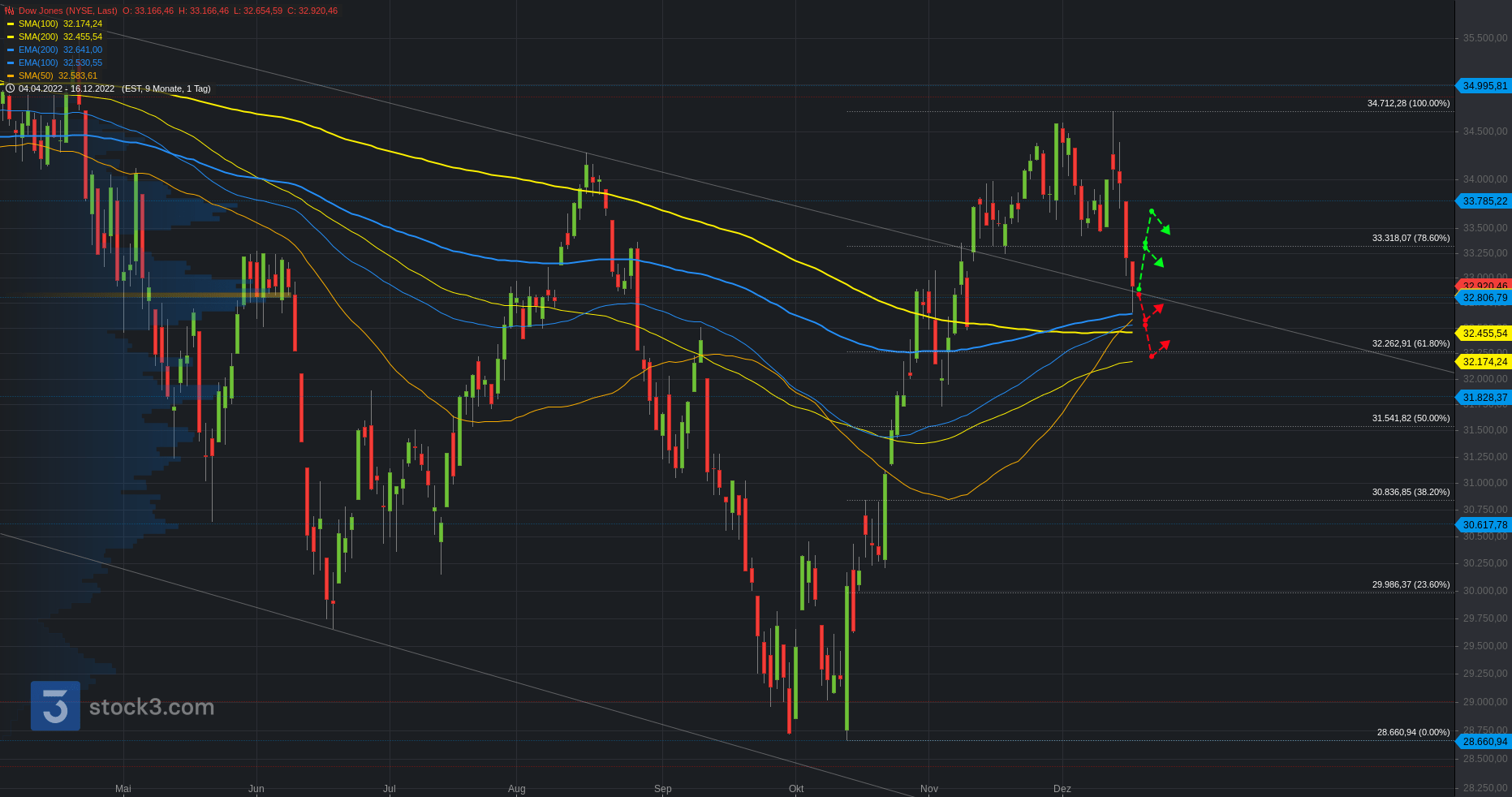The height and width of the screenshot is (797, 1512).
Task: Click the orange SMA(50) color swatch
Action: [11, 75]
